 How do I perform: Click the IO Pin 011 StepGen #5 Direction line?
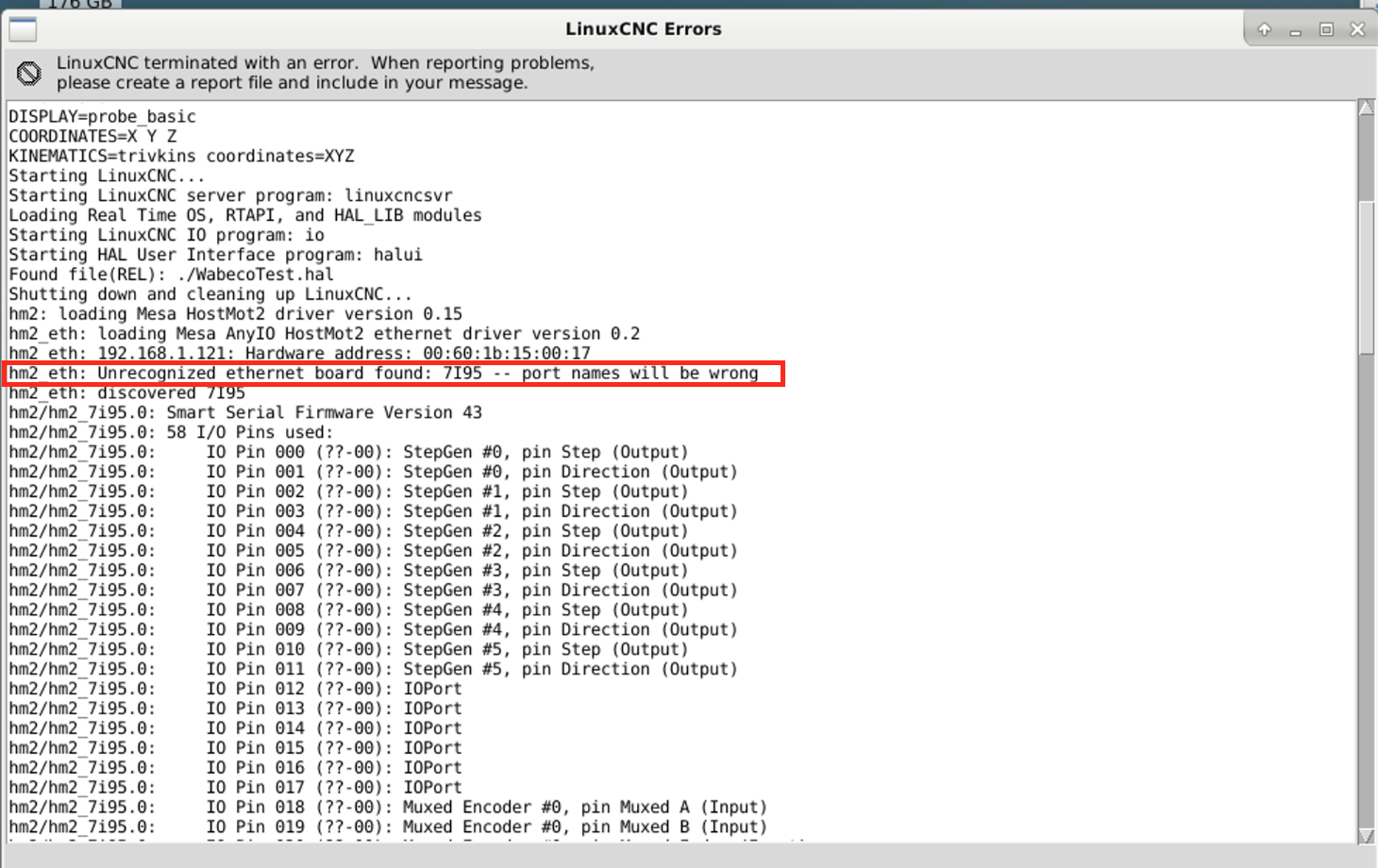point(374,672)
